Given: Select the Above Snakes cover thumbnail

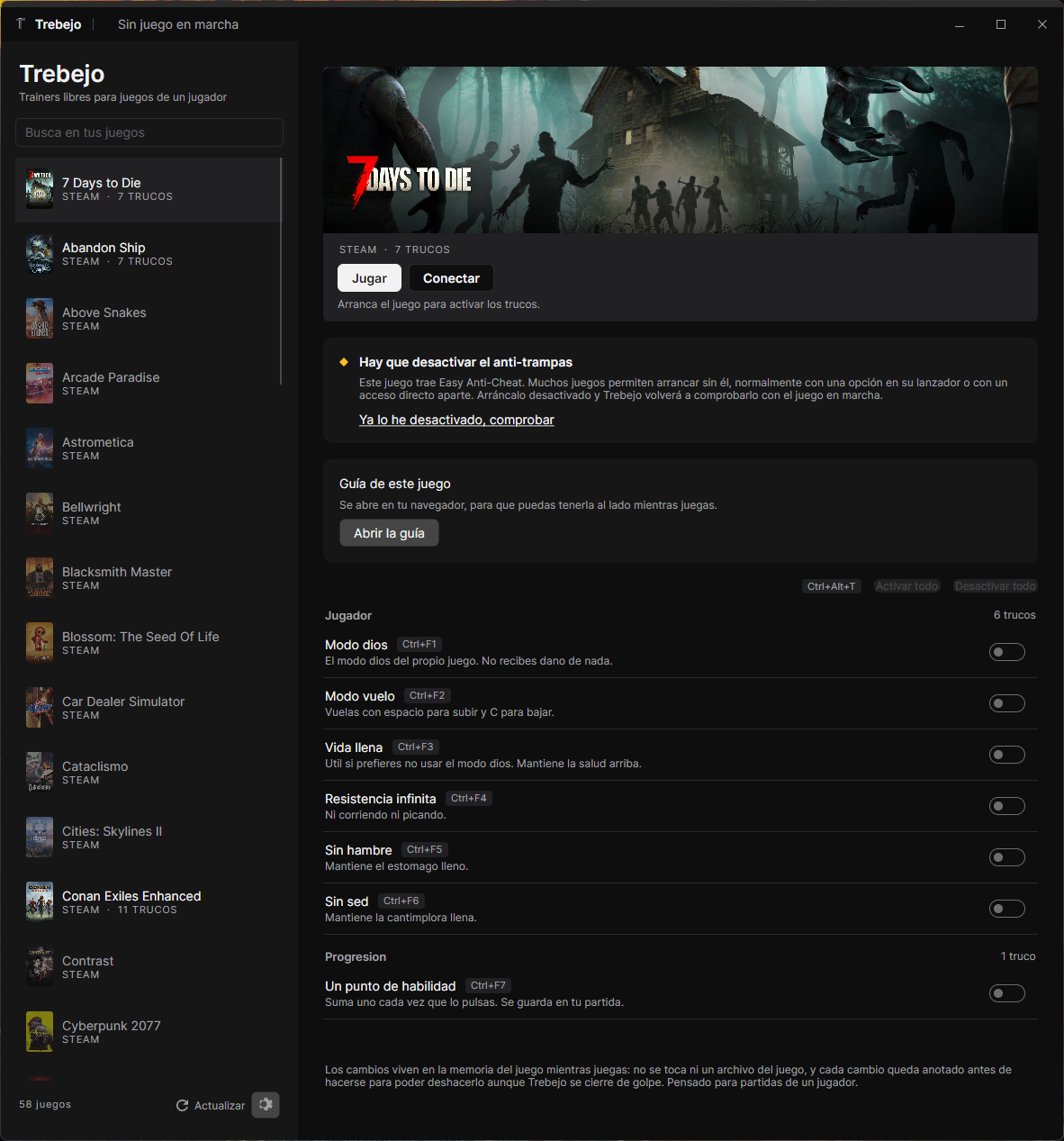Looking at the screenshot, I should (40, 319).
